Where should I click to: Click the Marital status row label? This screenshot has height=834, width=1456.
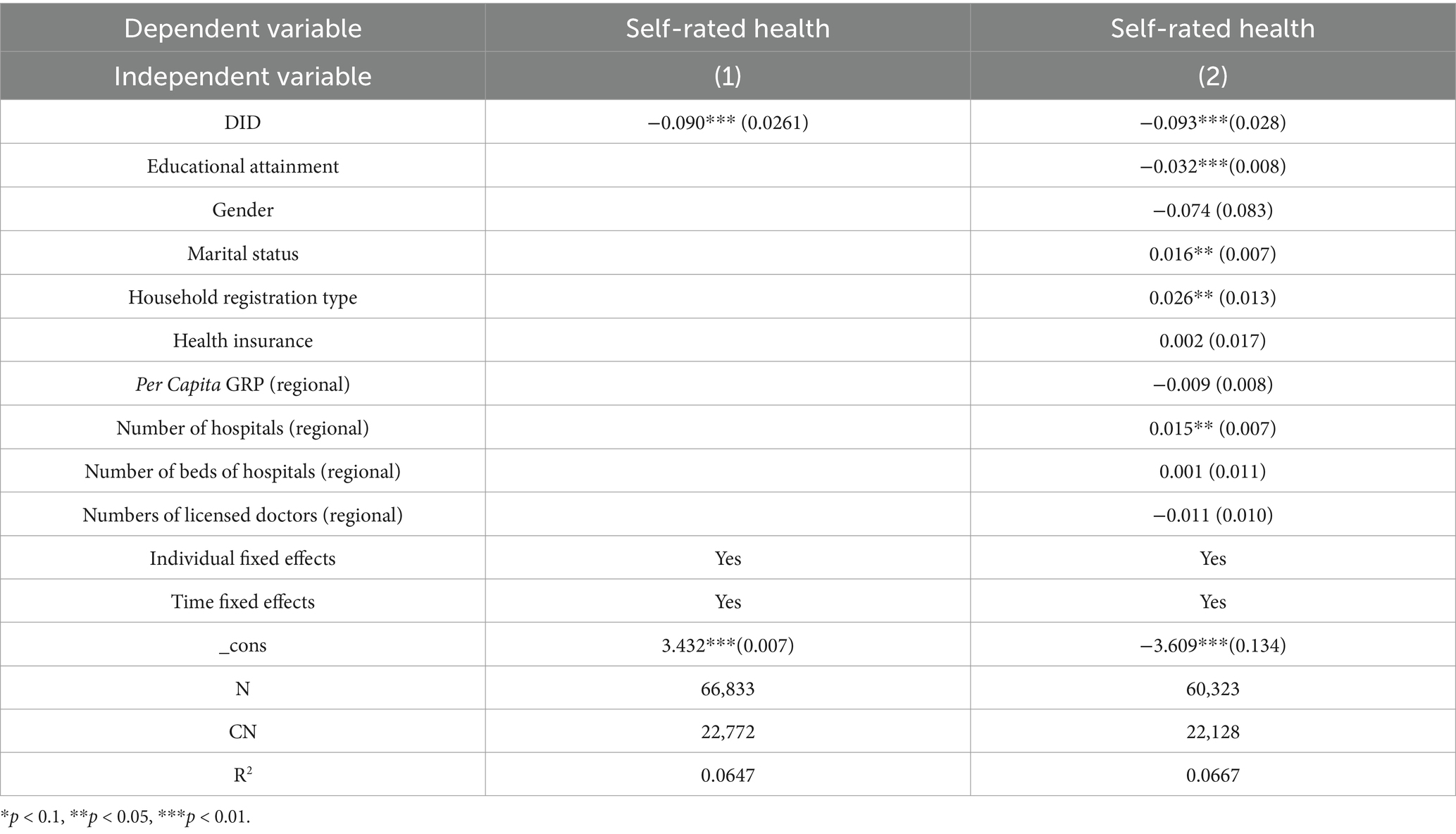pyautogui.click(x=242, y=254)
